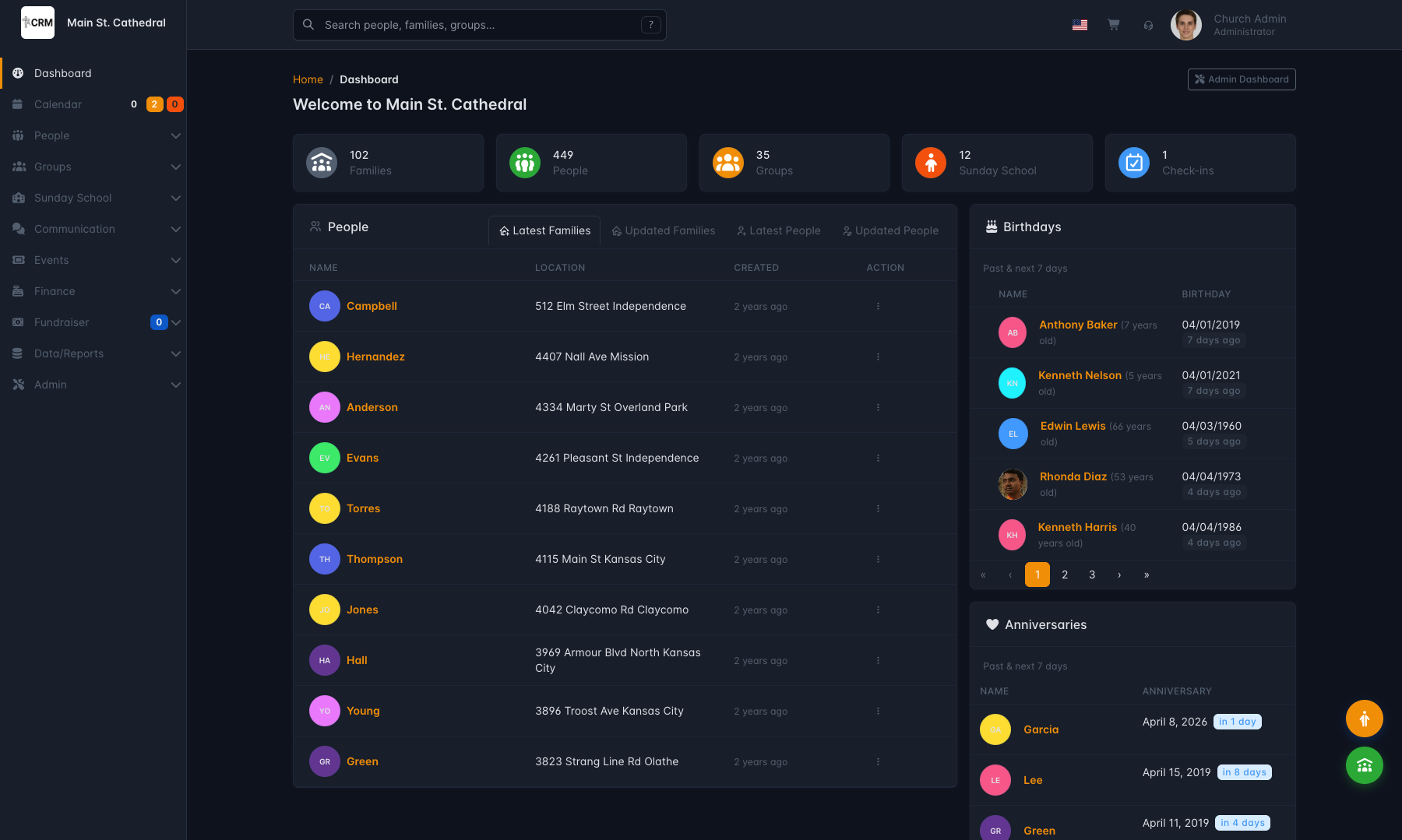Screen dimensions: 1402x840
Task: Open the shopping cart icon
Action: 1113,24
